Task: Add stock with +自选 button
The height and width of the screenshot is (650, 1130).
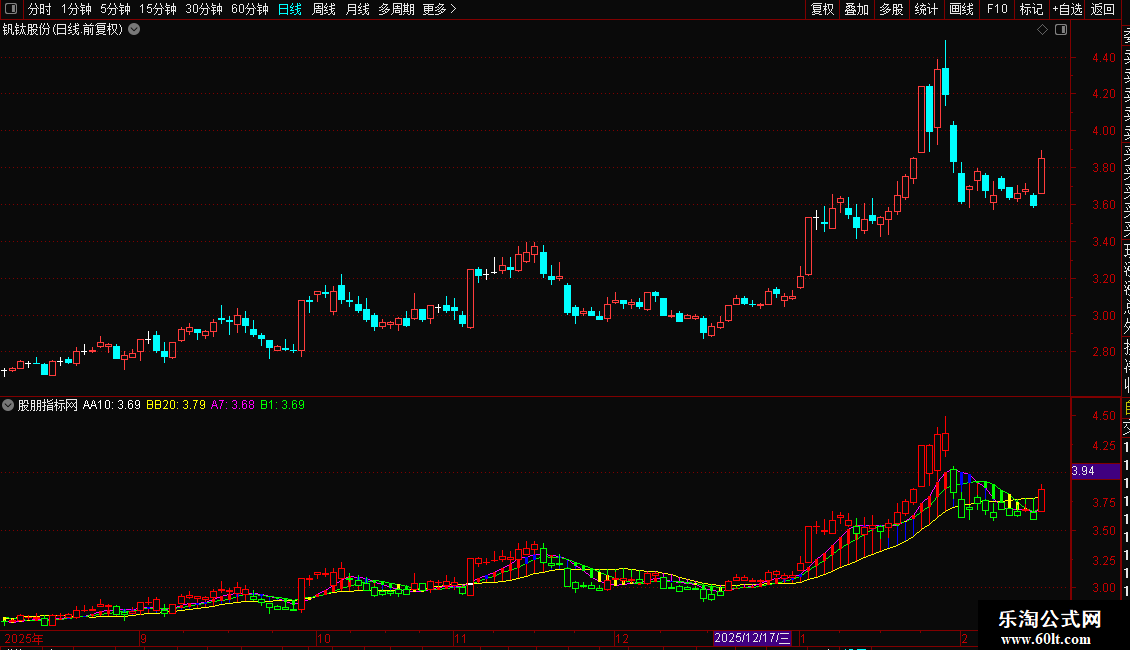Action: click(x=1067, y=9)
